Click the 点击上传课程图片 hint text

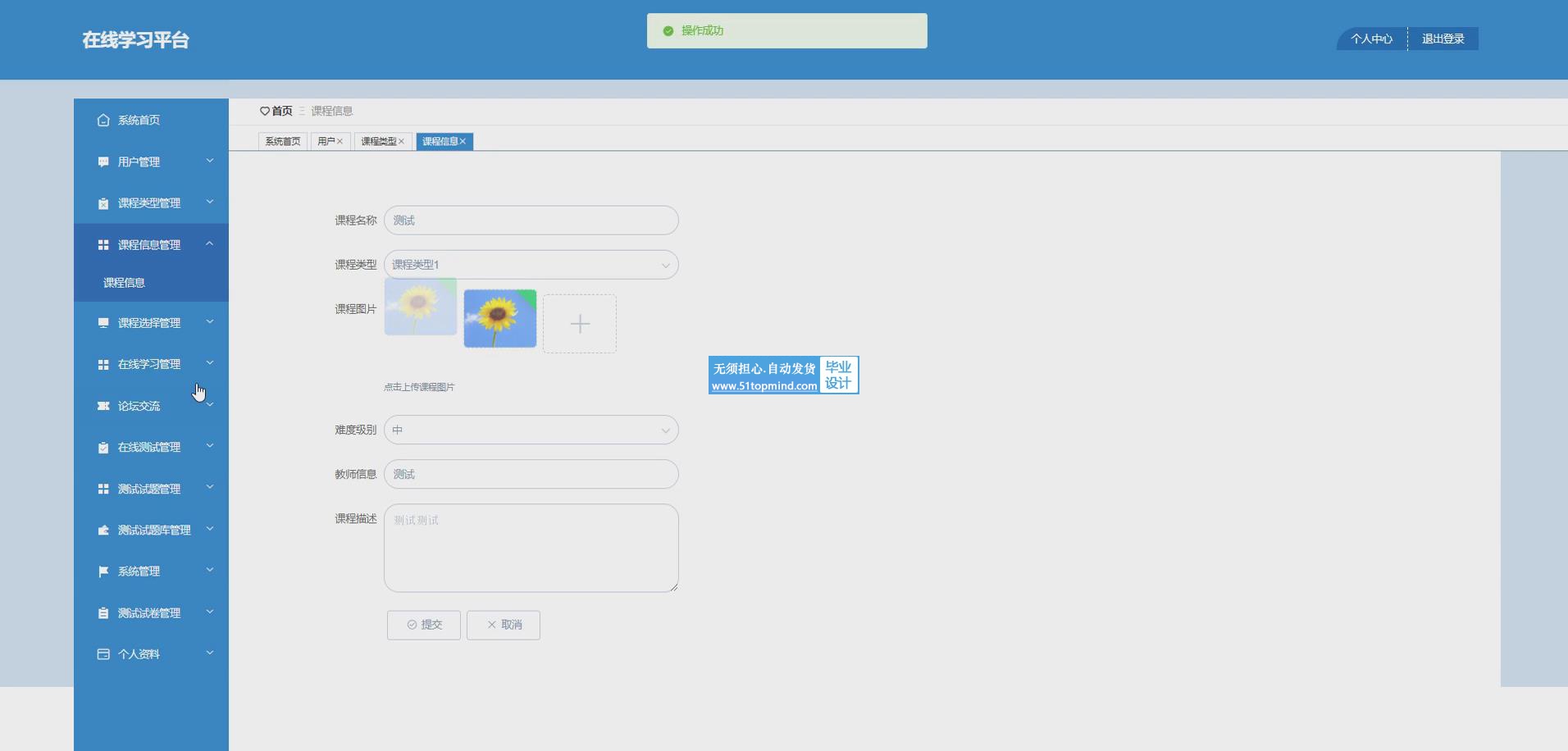point(419,388)
